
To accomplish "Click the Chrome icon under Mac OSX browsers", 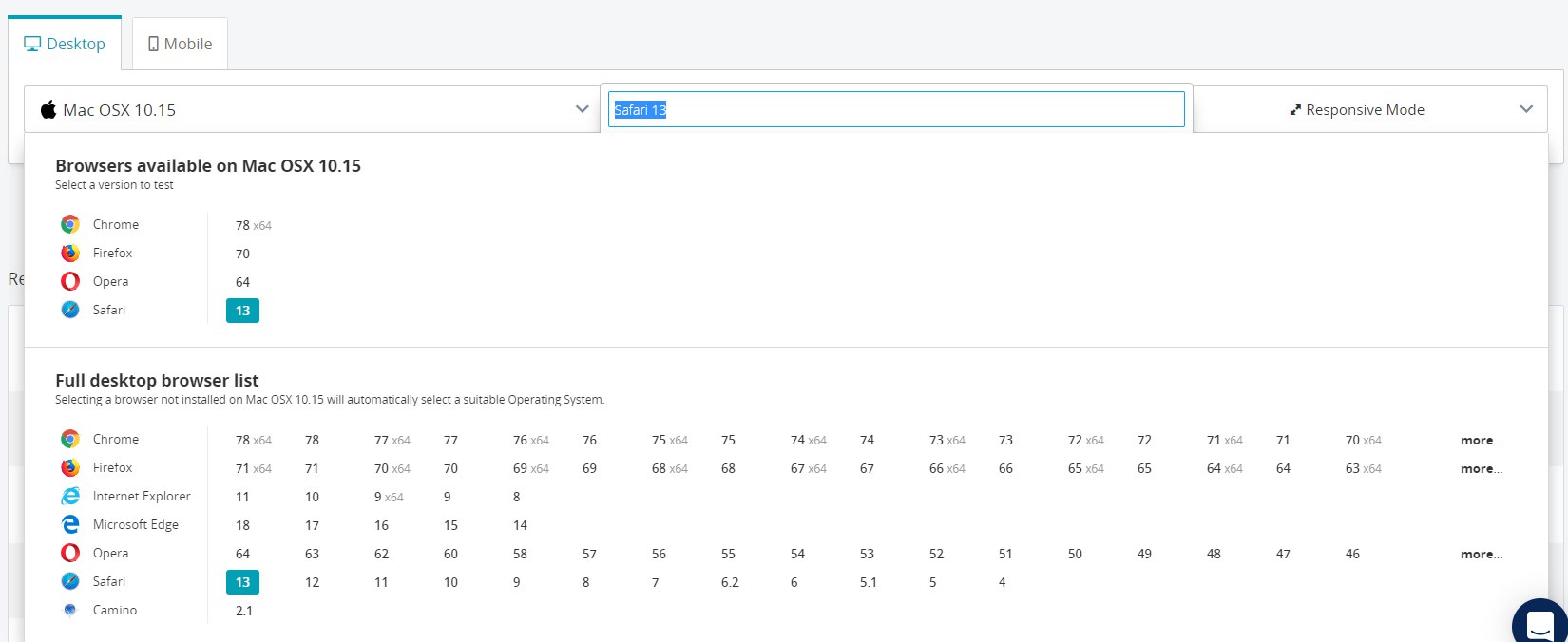I will pyautogui.click(x=70, y=224).
